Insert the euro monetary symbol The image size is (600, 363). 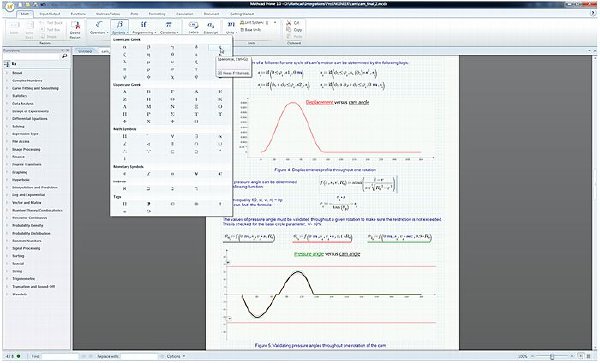click(x=220, y=174)
